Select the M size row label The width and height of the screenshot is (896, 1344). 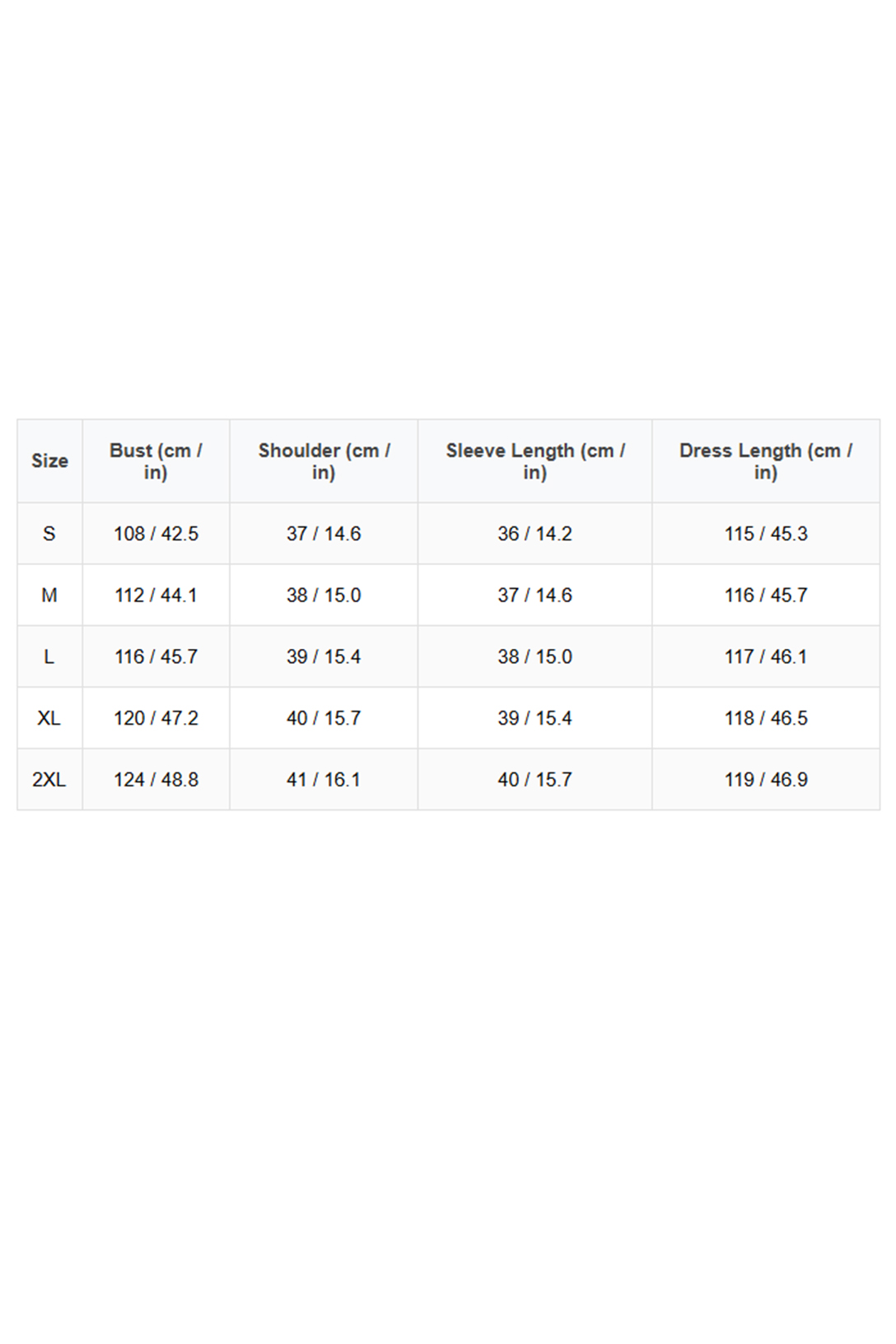[49, 595]
